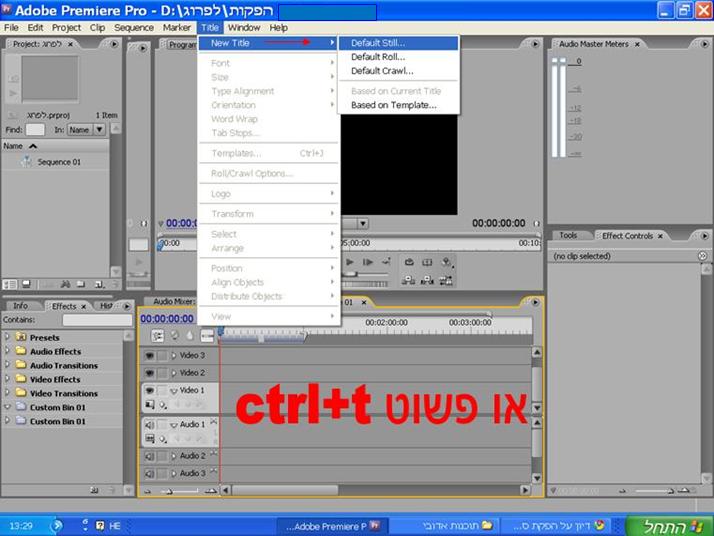Screen dimensions: 714x536
Task: Open Timeline panel flyout menu arrow
Action: (535, 302)
